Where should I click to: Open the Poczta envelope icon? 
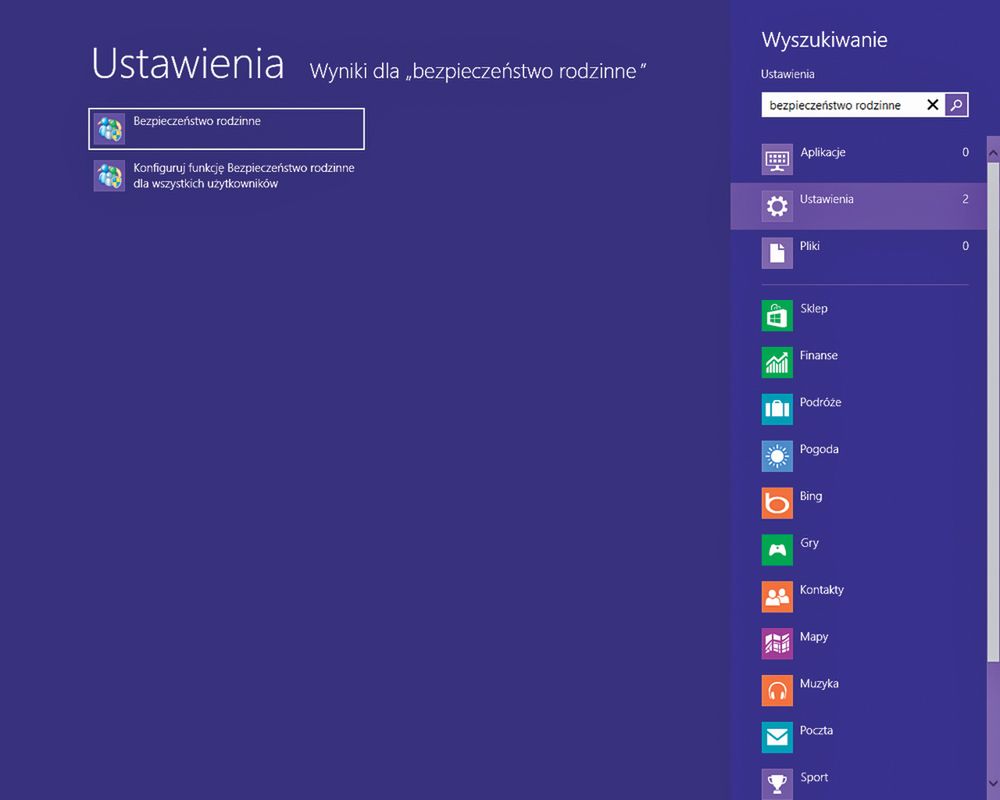(777, 737)
